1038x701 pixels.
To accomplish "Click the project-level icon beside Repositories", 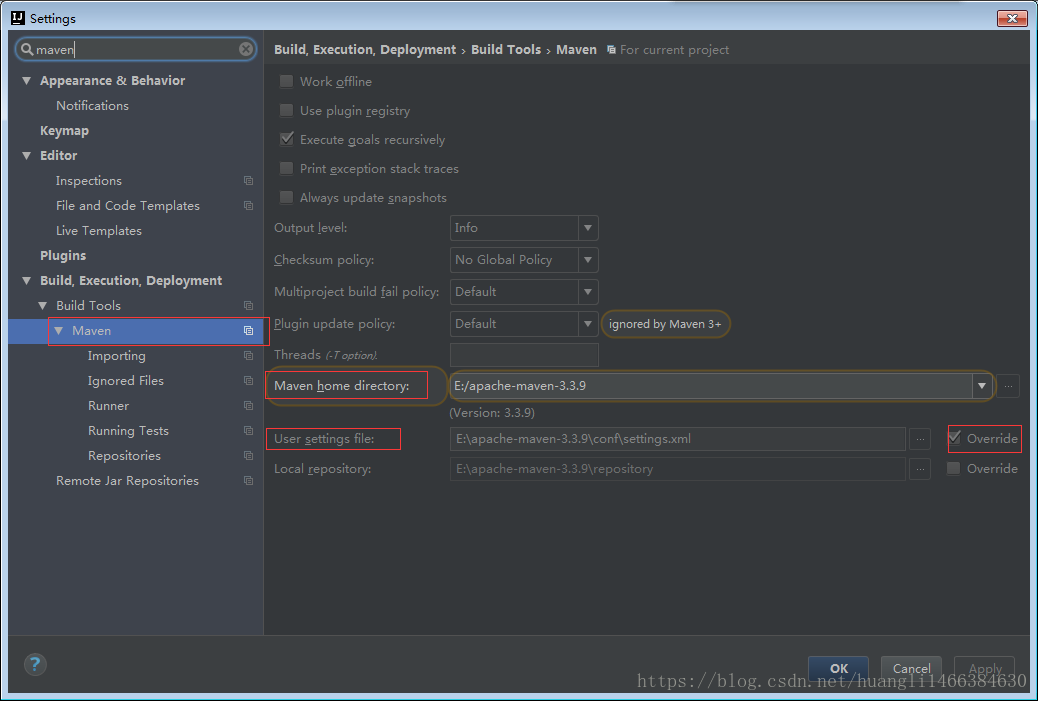I will coord(248,456).
